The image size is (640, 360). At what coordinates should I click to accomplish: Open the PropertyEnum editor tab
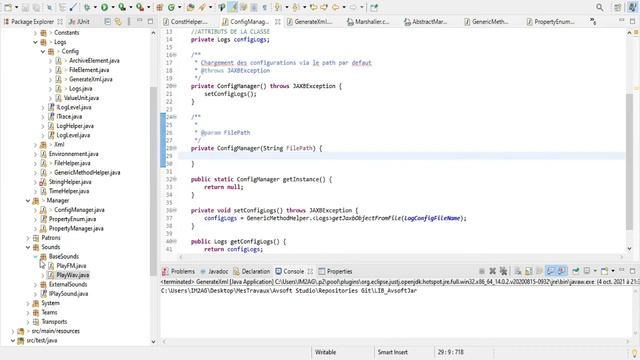[x=550, y=22]
